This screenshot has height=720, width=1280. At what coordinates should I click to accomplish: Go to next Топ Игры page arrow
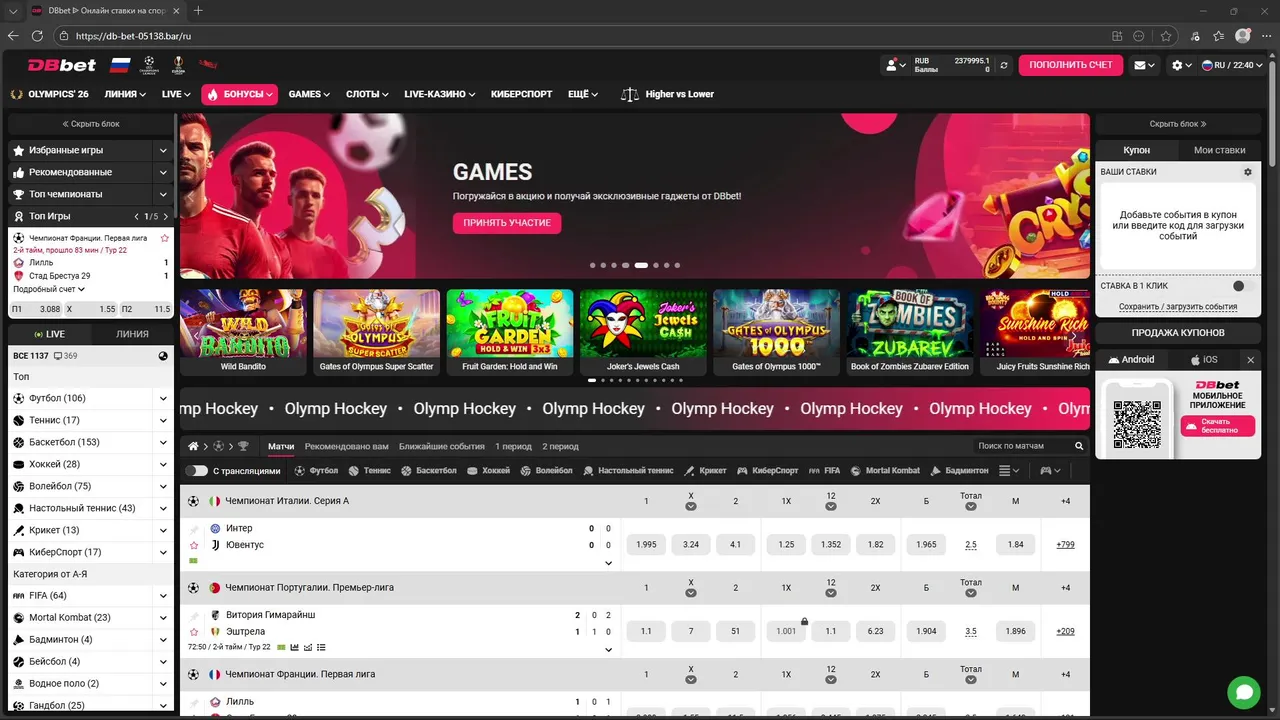pyautogui.click(x=166, y=216)
